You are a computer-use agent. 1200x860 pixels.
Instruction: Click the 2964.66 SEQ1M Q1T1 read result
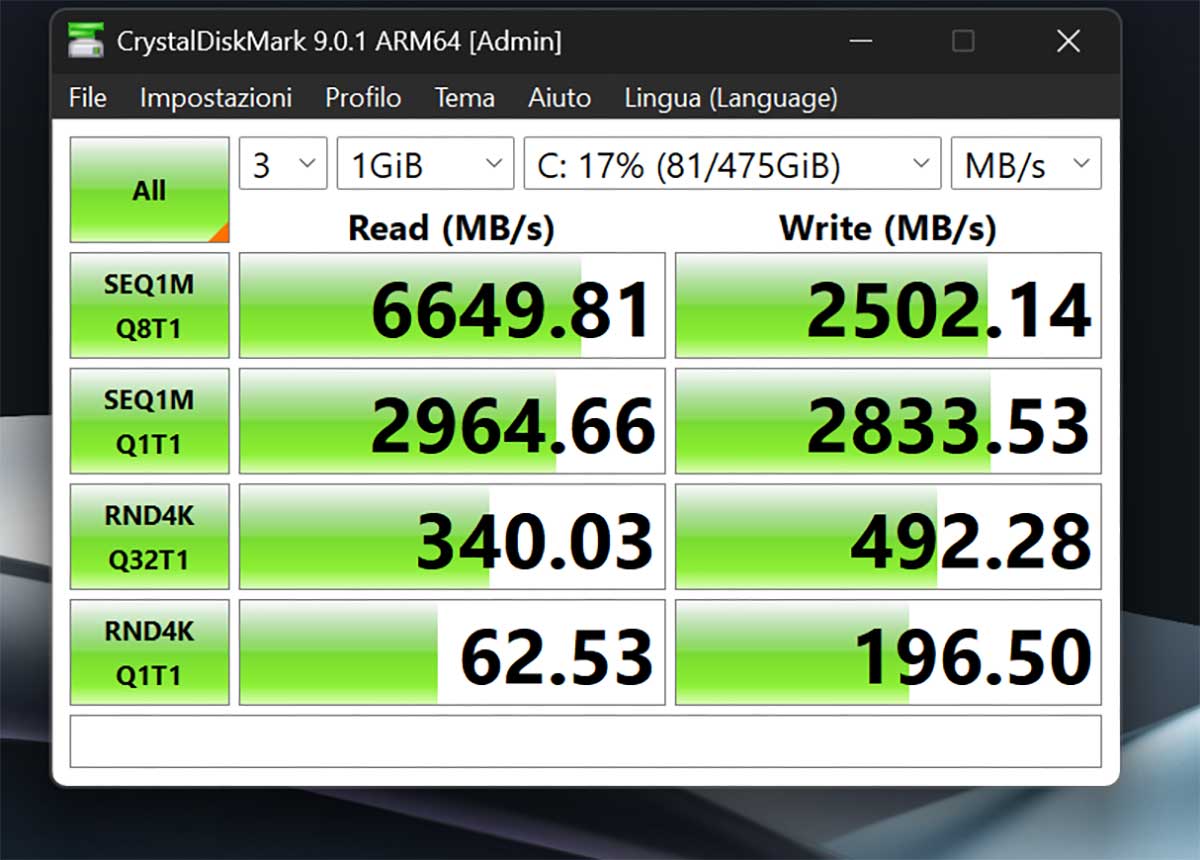click(452, 421)
